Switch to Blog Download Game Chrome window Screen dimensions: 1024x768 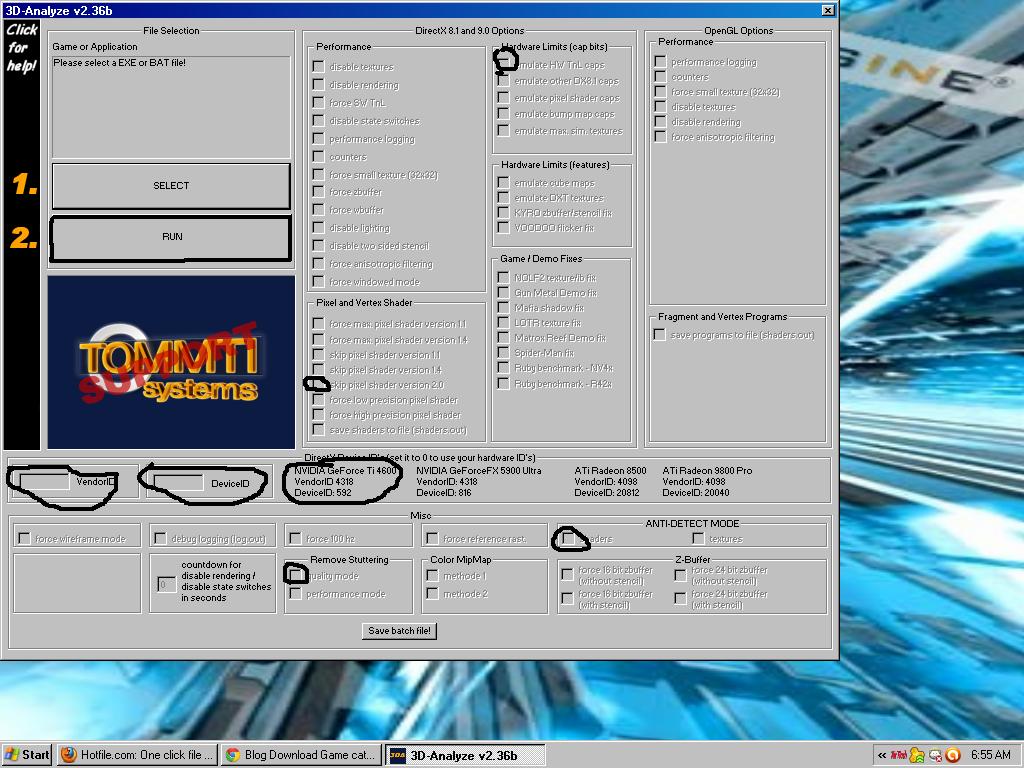(x=301, y=755)
